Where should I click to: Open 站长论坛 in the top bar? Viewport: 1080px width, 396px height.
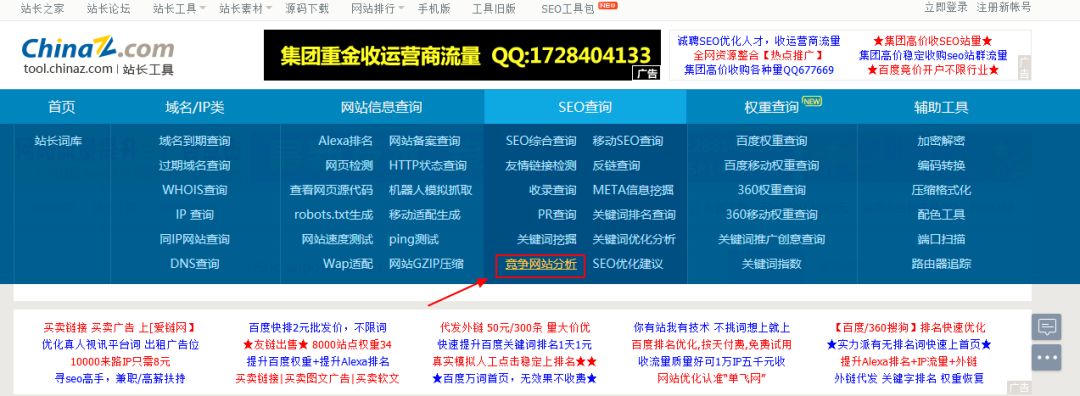coord(109,8)
